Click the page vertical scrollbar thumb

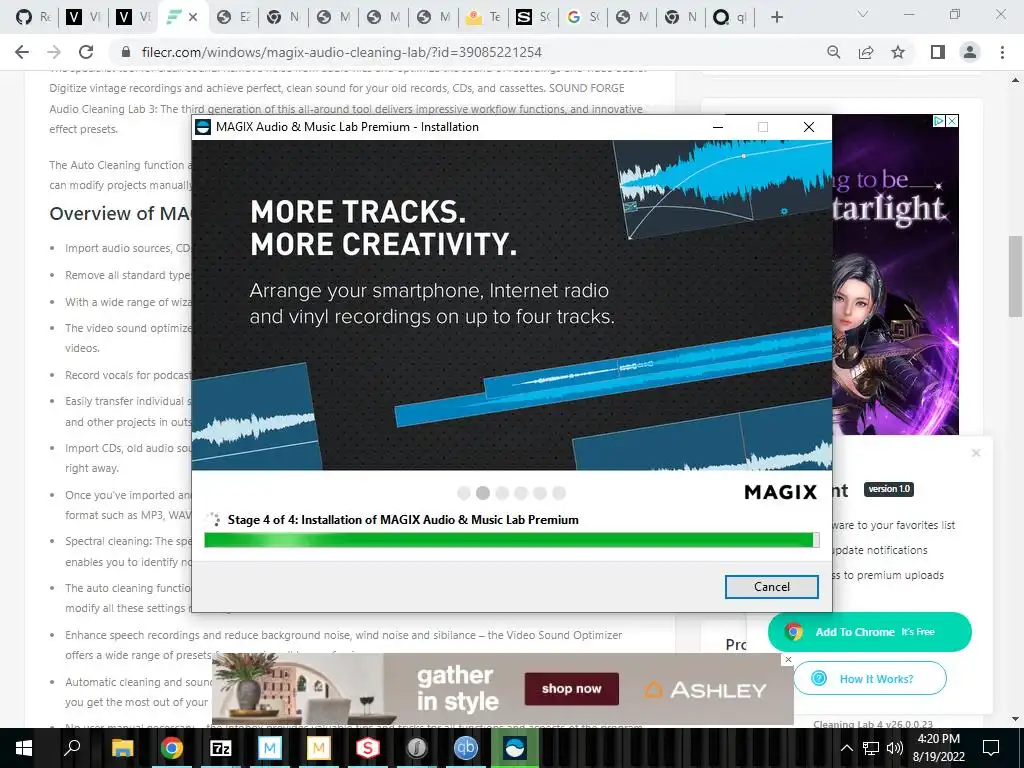click(x=1015, y=274)
